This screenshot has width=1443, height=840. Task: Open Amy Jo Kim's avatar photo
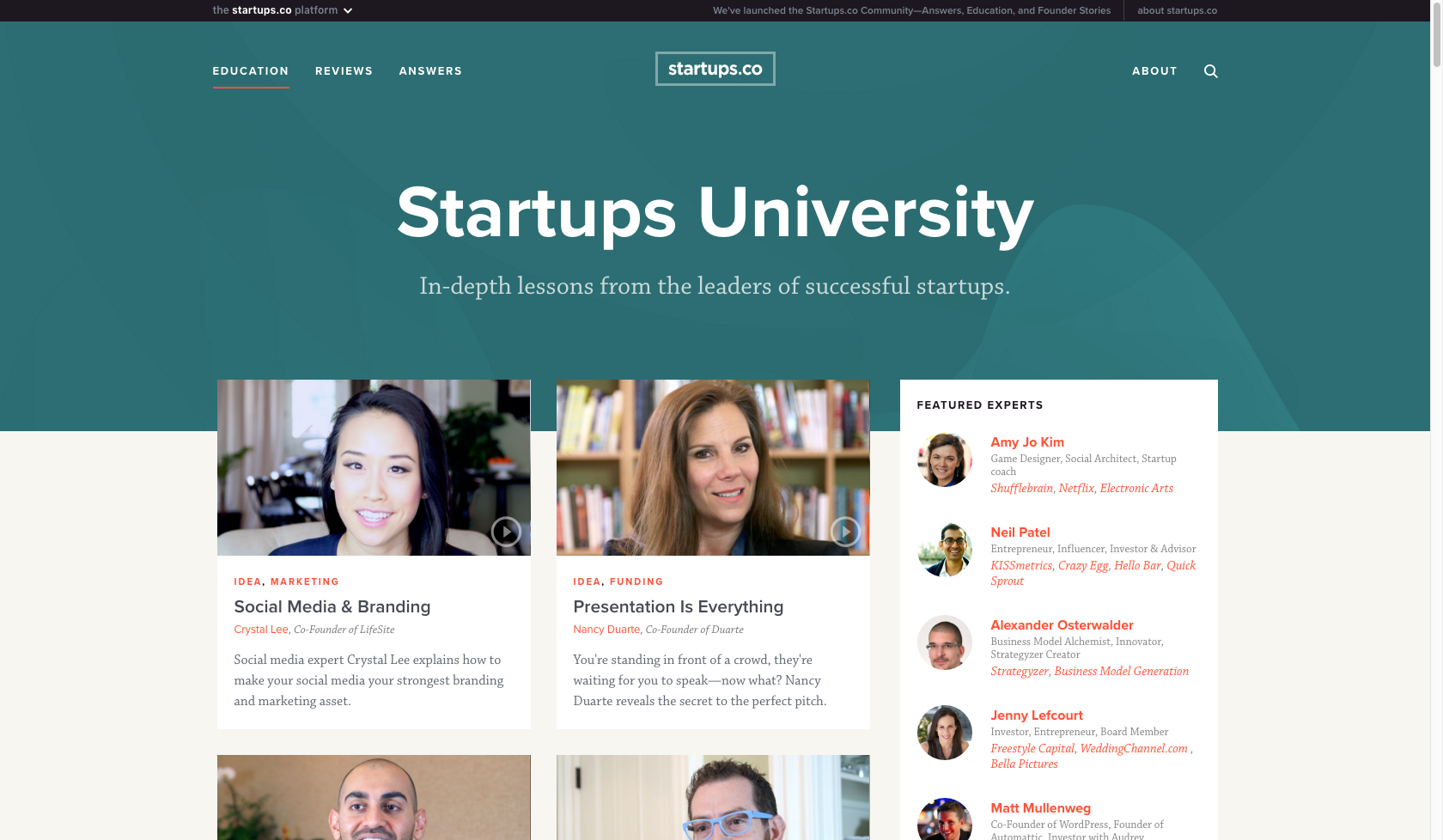944,460
